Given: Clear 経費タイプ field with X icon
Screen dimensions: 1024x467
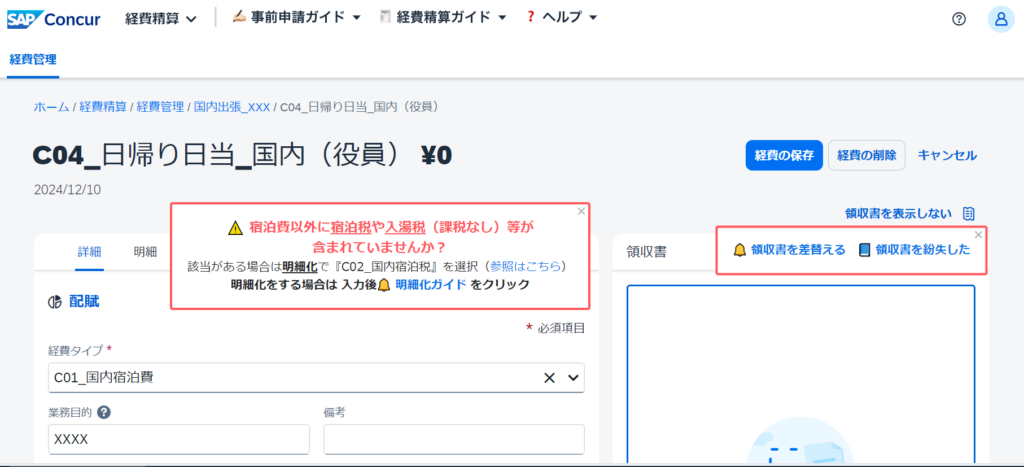Looking at the screenshot, I should 549,377.
